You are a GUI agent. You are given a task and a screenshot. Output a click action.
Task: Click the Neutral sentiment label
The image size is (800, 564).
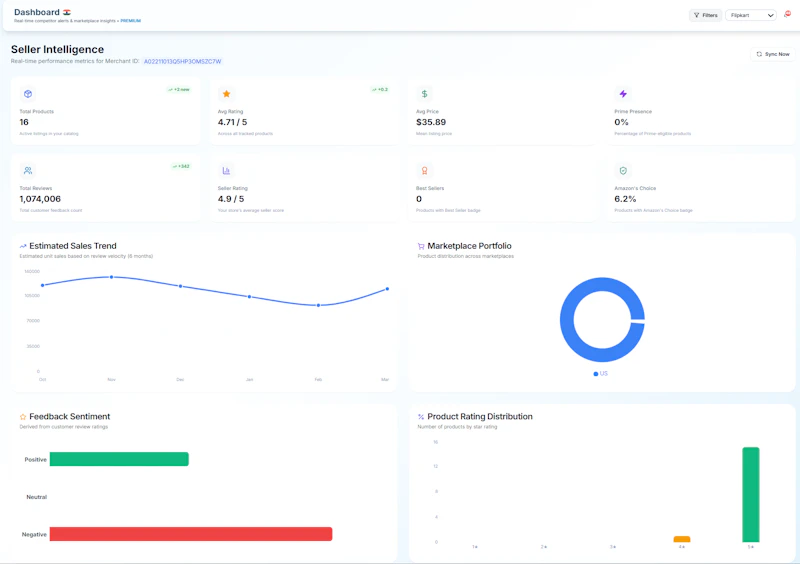[x=36, y=497]
